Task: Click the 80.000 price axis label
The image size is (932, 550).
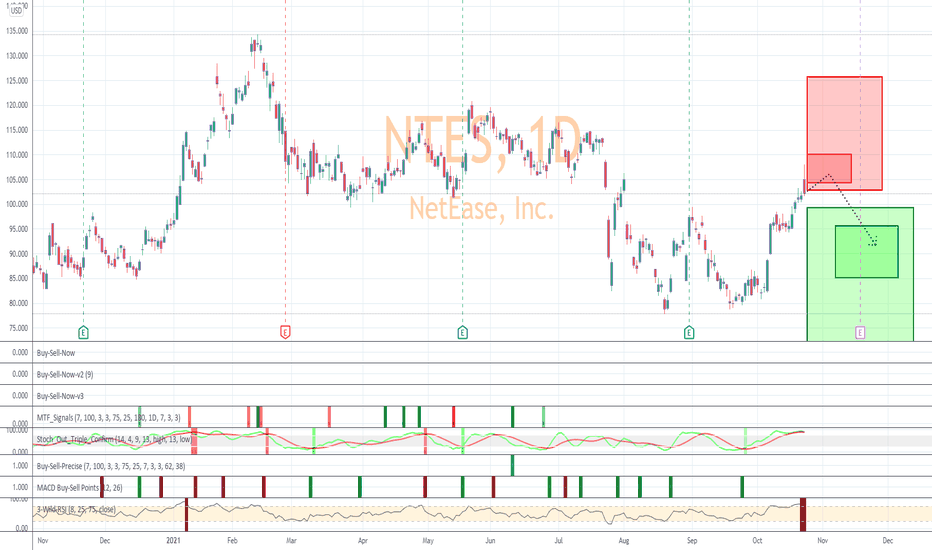Action: coord(18,303)
